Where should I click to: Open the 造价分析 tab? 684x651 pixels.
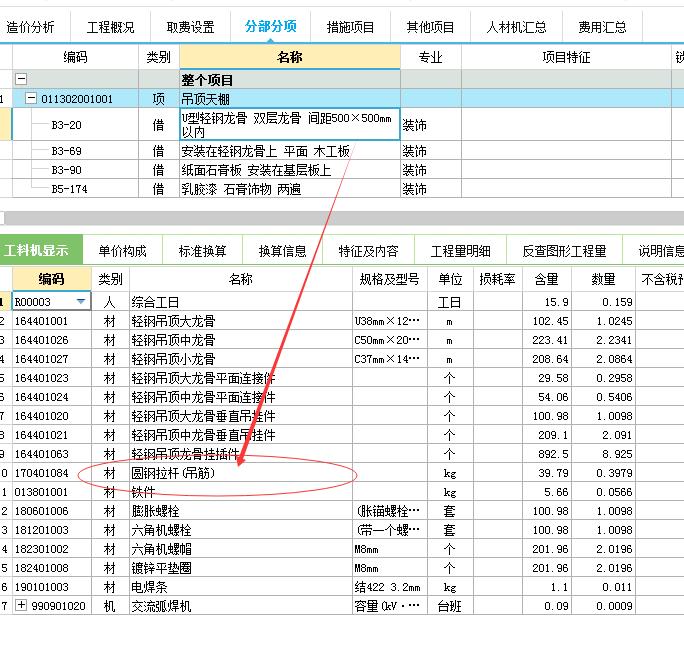pyautogui.click(x=31, y=27)
